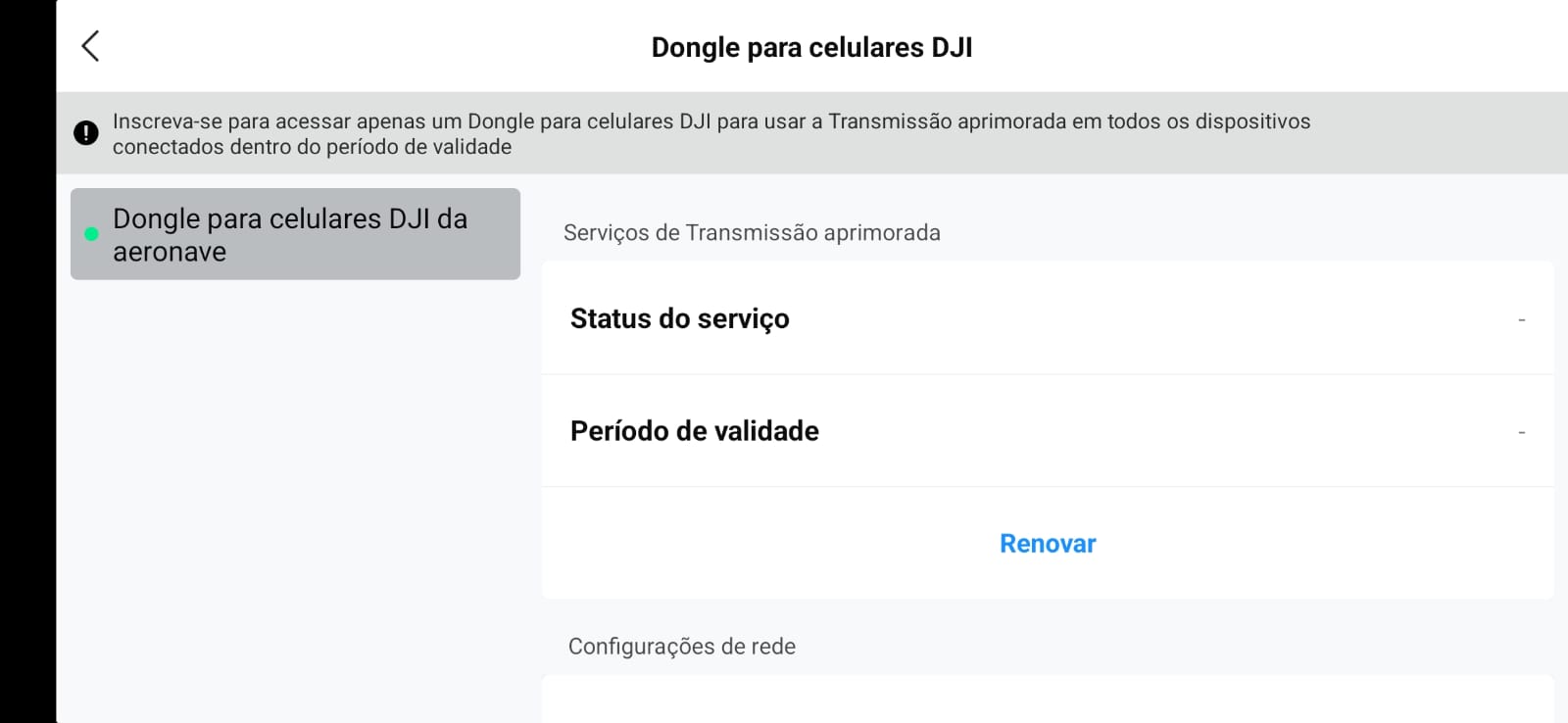Click the exclamation warning icon in banner

tap(86, 133)
